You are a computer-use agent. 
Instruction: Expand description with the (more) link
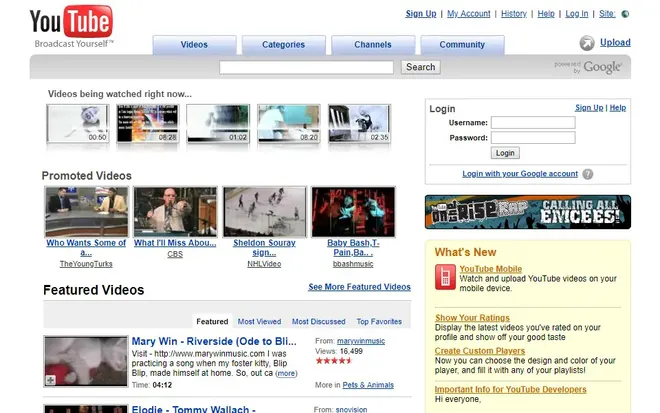(x=286, y=373)
